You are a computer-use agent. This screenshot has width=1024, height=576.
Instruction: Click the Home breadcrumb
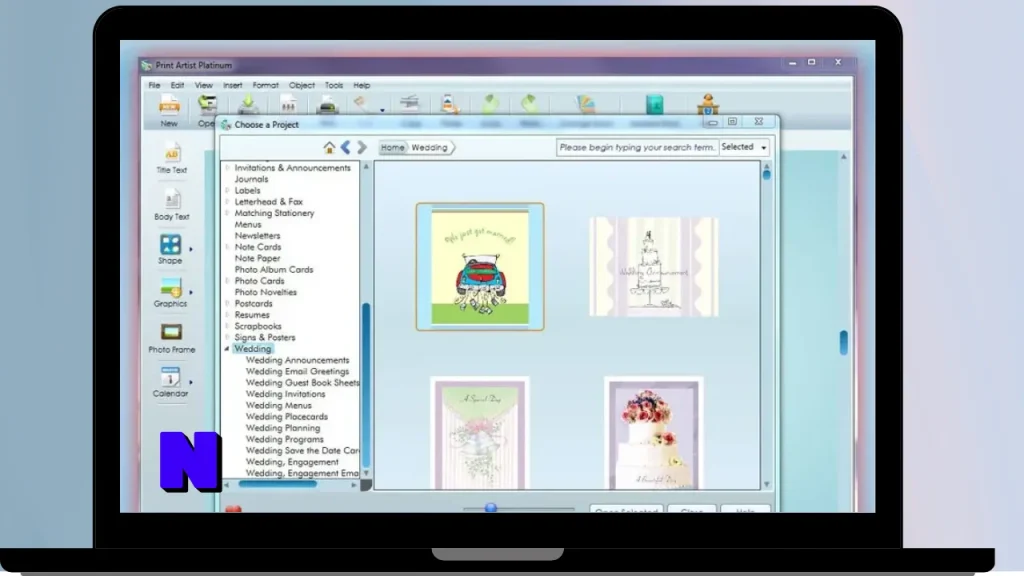pyautogui.click(x=392, y=148)
